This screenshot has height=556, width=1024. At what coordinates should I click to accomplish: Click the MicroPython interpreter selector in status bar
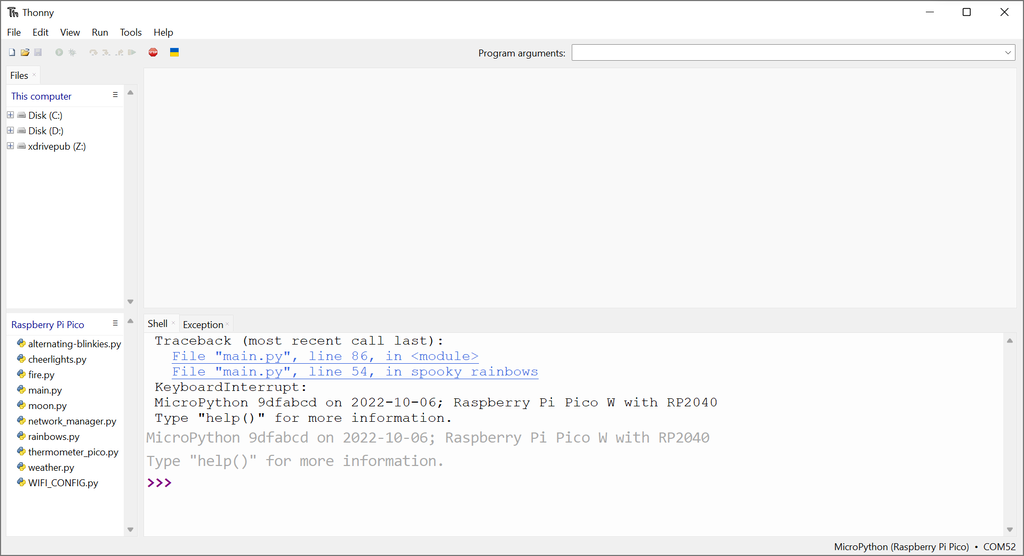[901, 547]
